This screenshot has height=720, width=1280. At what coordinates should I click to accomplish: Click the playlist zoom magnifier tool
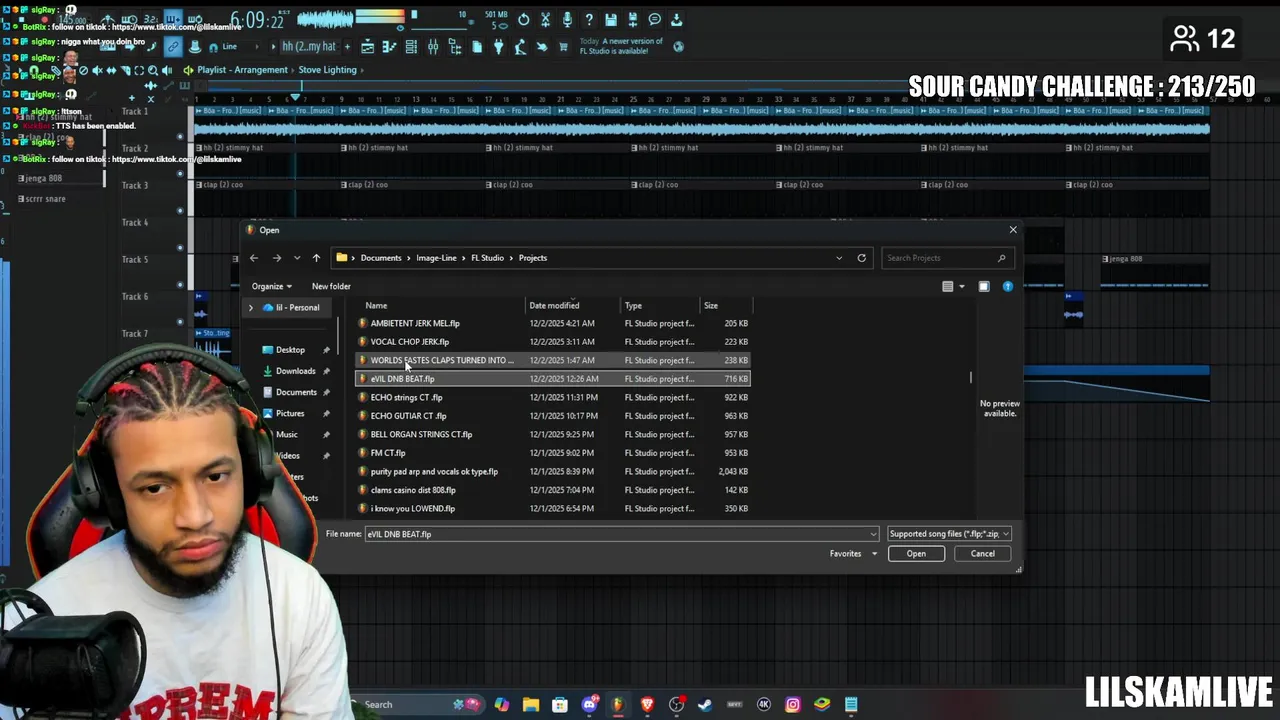153,70
